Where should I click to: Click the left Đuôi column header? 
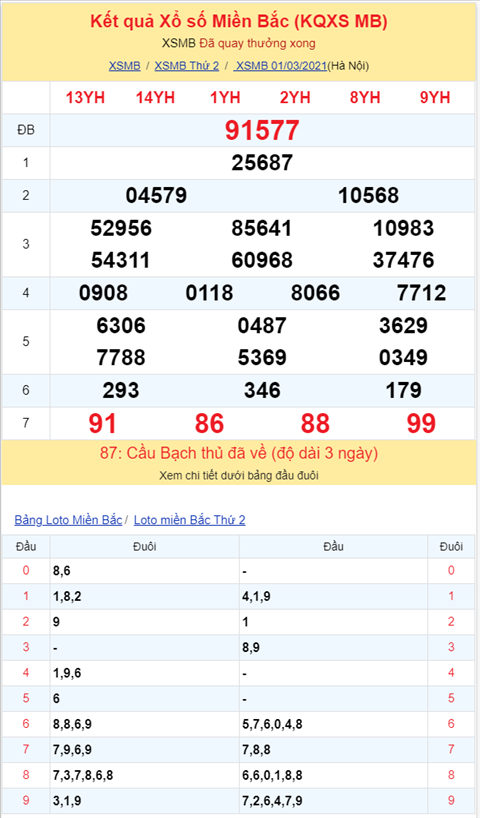coord(145,547)
